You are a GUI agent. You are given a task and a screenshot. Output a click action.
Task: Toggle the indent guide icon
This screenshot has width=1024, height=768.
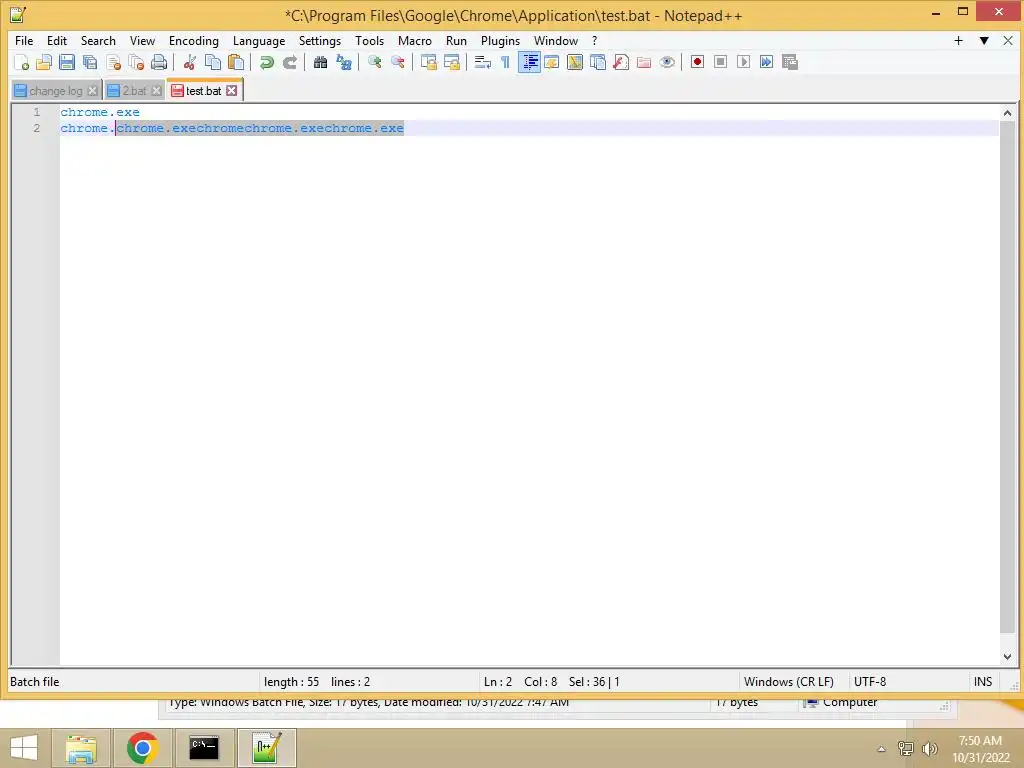[529, 62]
